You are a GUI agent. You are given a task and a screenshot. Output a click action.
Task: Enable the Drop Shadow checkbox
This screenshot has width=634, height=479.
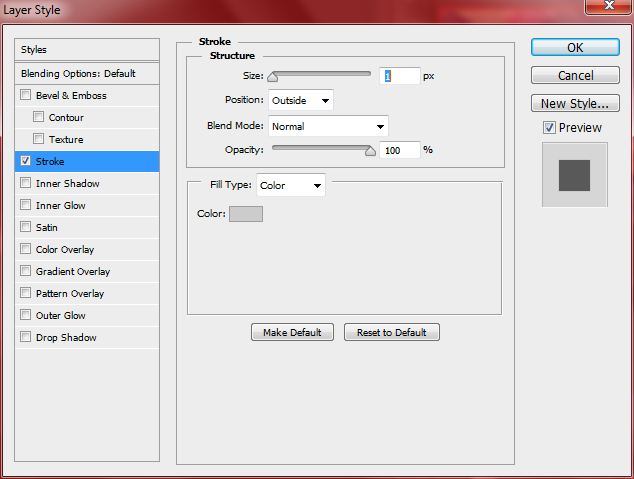pos(25,337)
